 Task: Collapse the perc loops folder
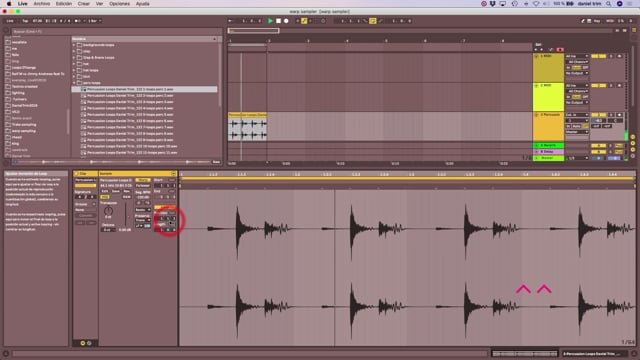point(74,83)
